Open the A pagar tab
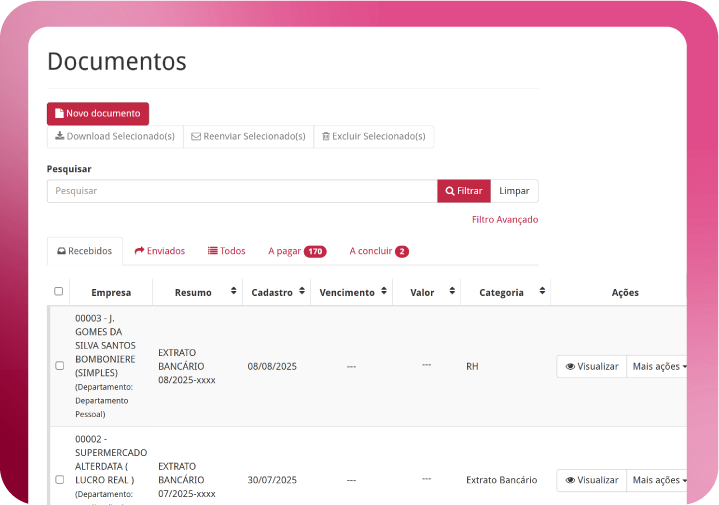 297,251
